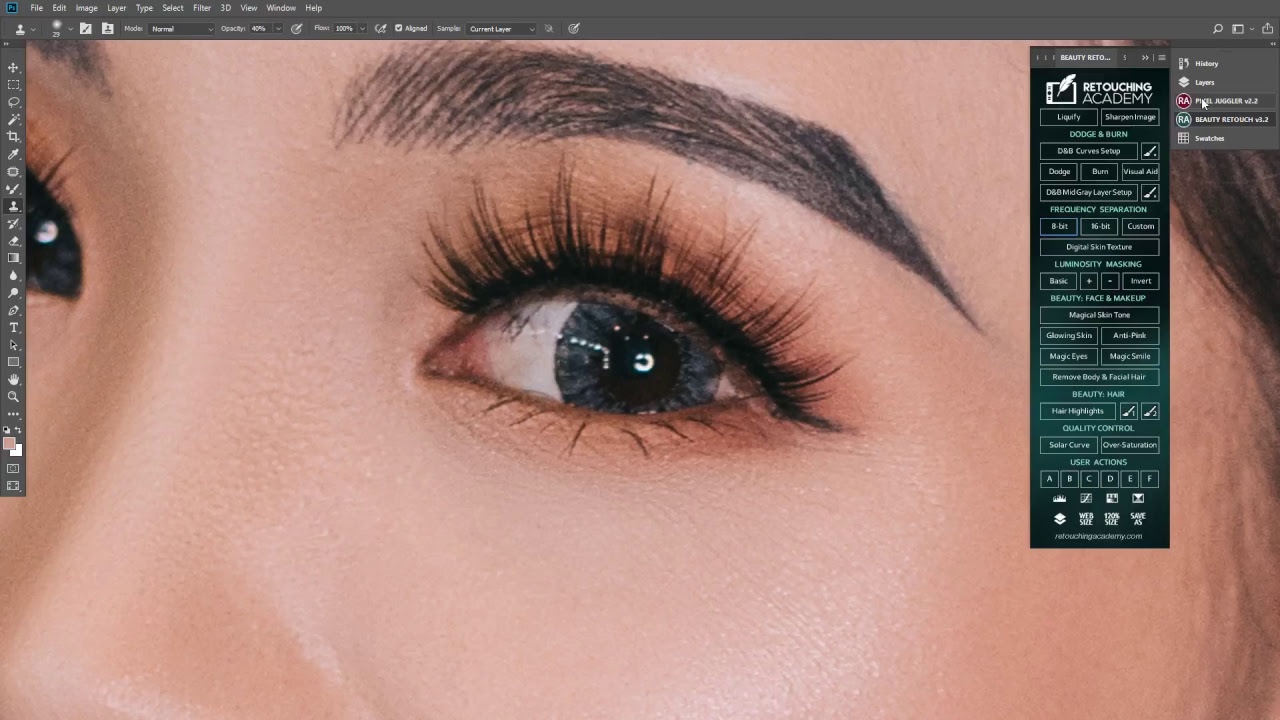This screenshot has width=1280, height=720.
Task: Select the Gradient tool
Action: pyautogui.click(x=13, y=258)
